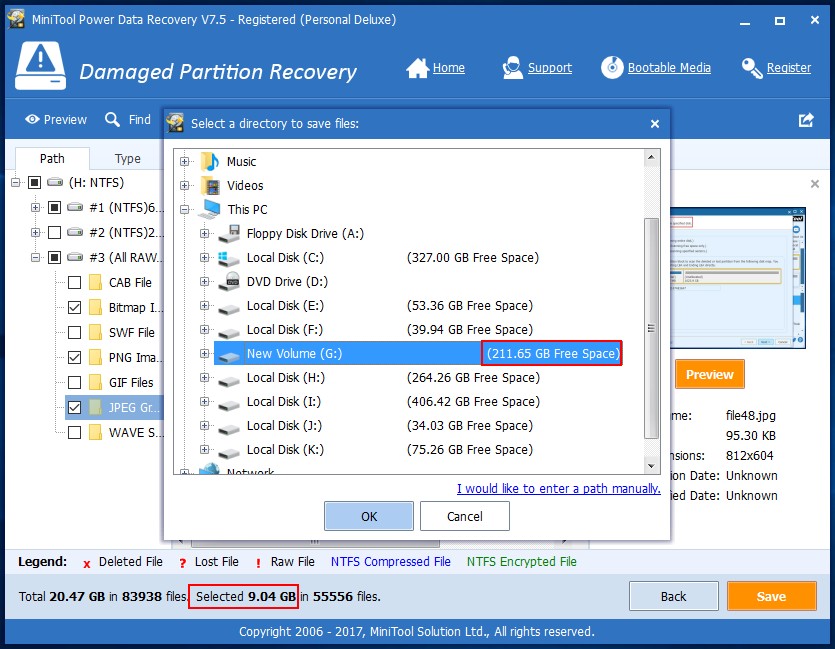Select the Path tab
The height and width of the screenshot is (649, 835).
tap(51, 158)
